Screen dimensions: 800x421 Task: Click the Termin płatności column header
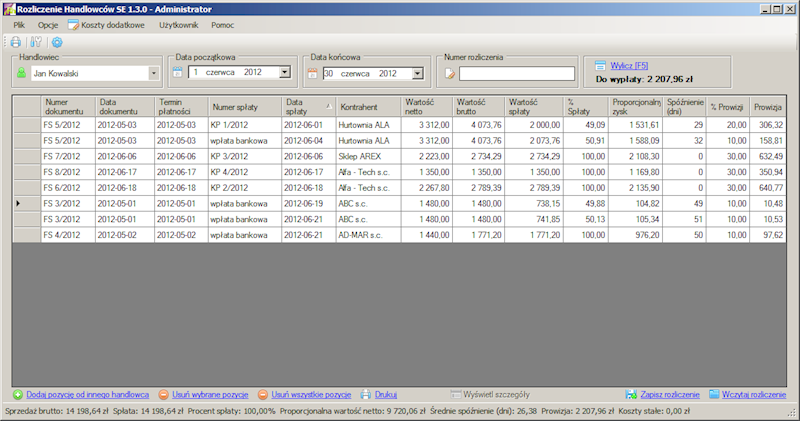181,107
